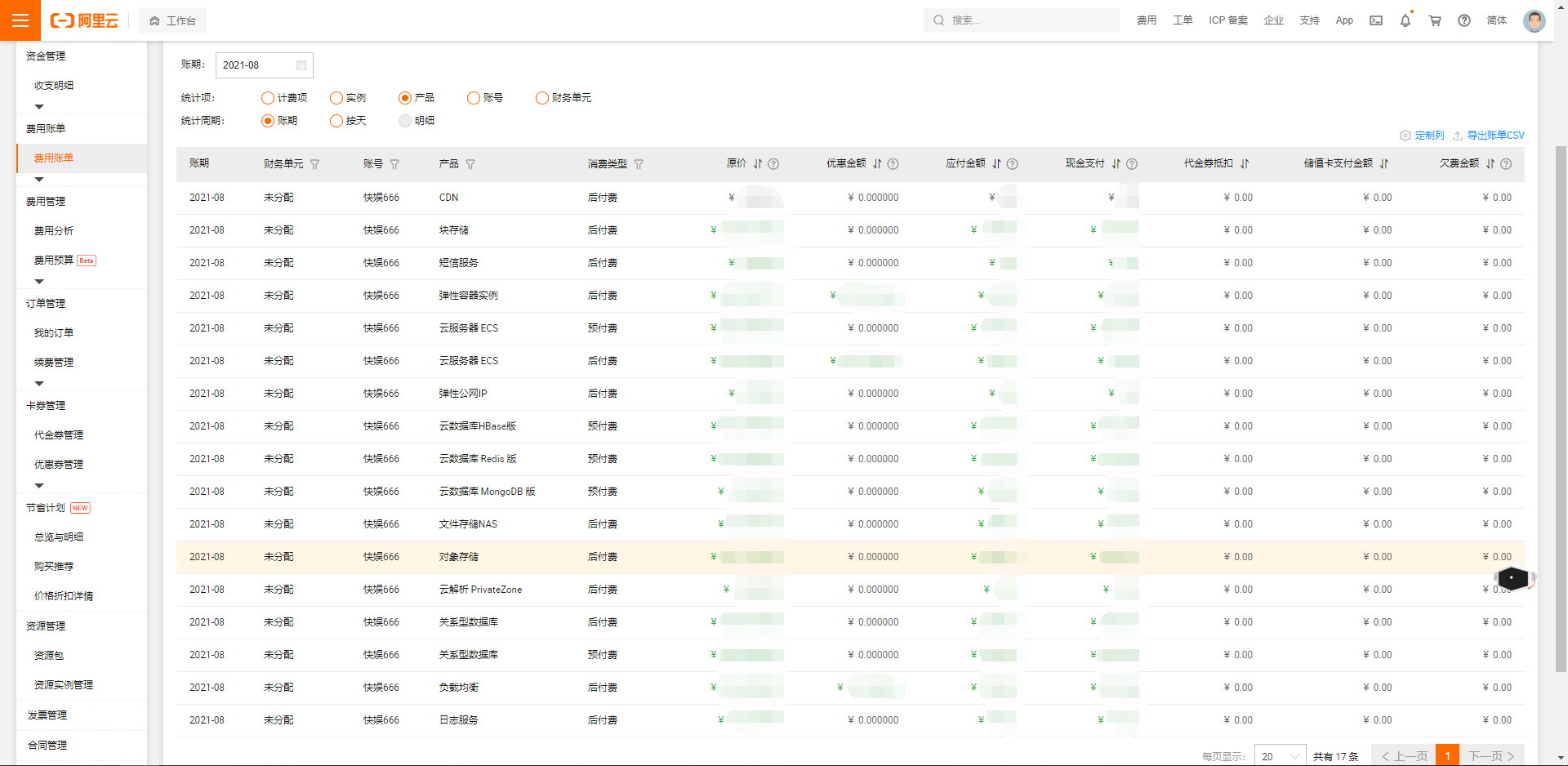Image resolution: width=1568 pixels, height=766 pixels.
Task: Open the 账期 calendar picker icon
Action: [301, 65]
